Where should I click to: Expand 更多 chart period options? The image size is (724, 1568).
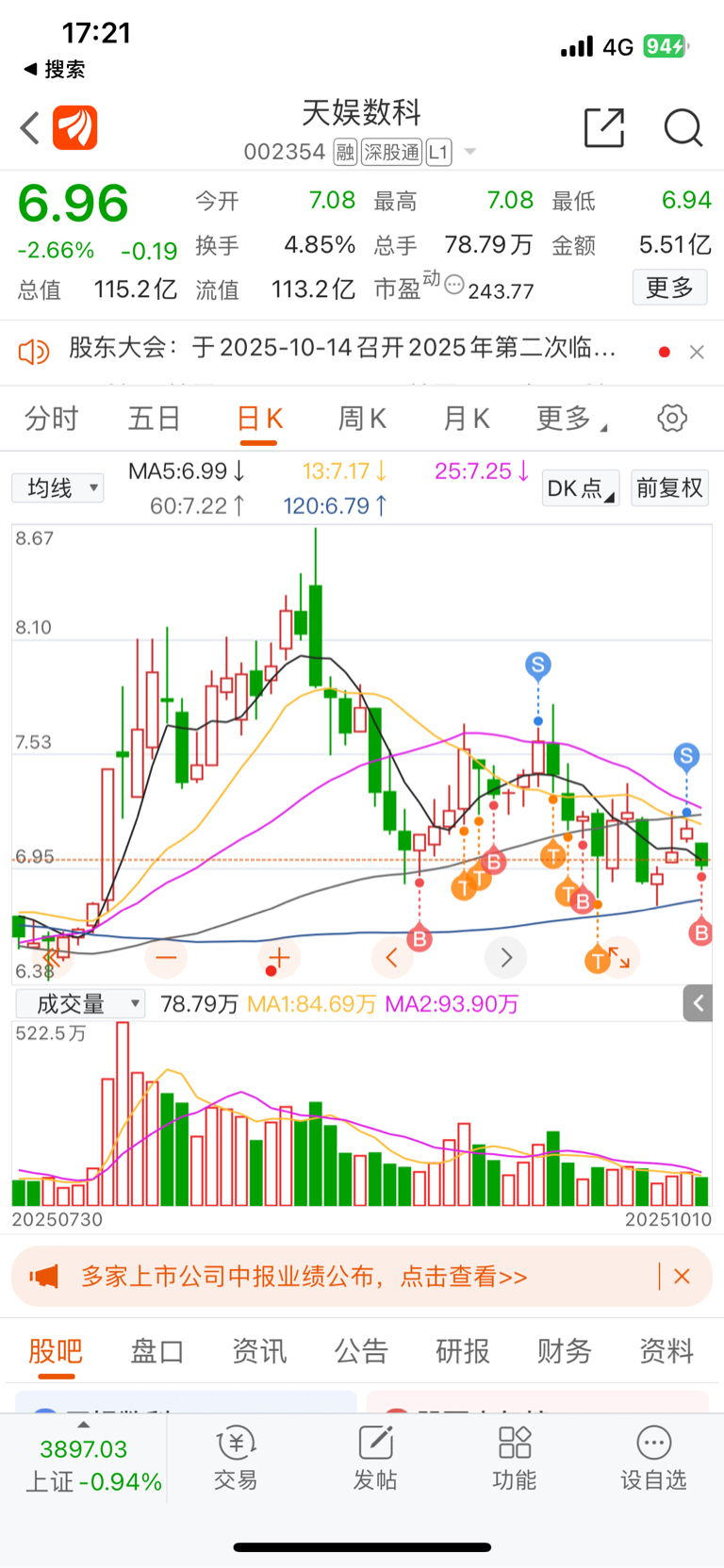pyautogui.click(x=570, y=419)
